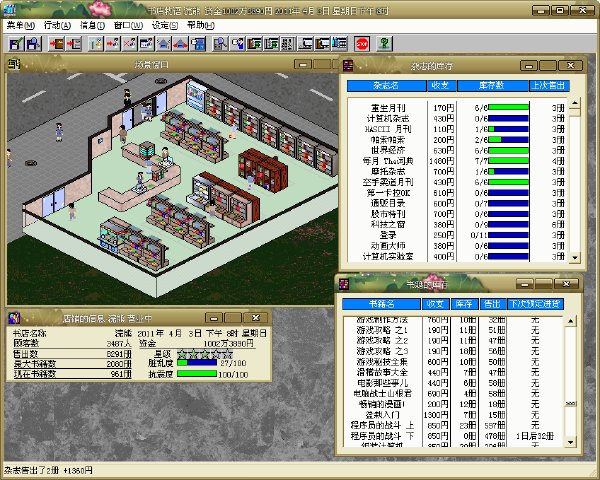Click the clerk with calendar schedule icon

point(147,44)
